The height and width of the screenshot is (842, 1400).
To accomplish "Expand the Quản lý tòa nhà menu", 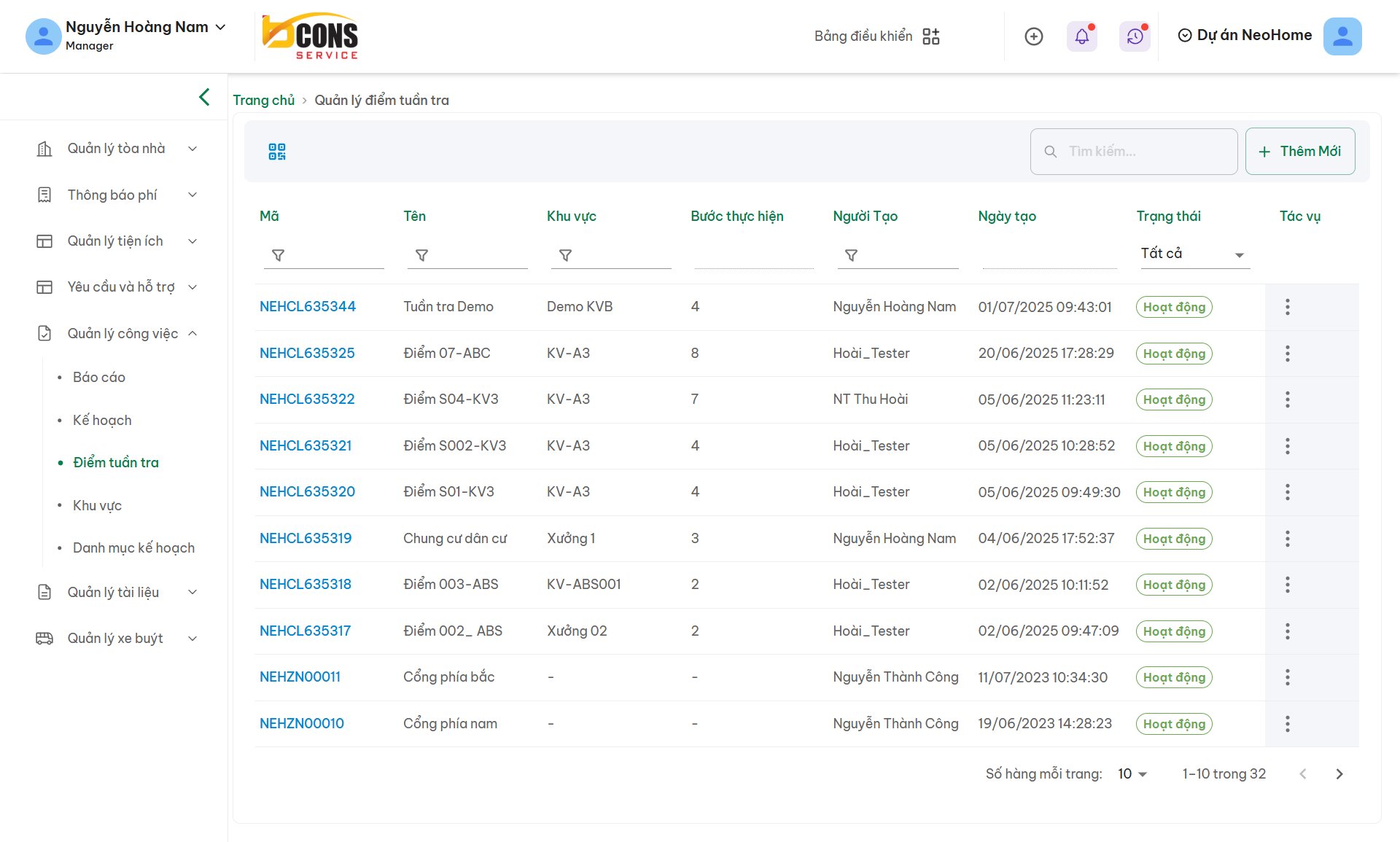I will point(117,149).
